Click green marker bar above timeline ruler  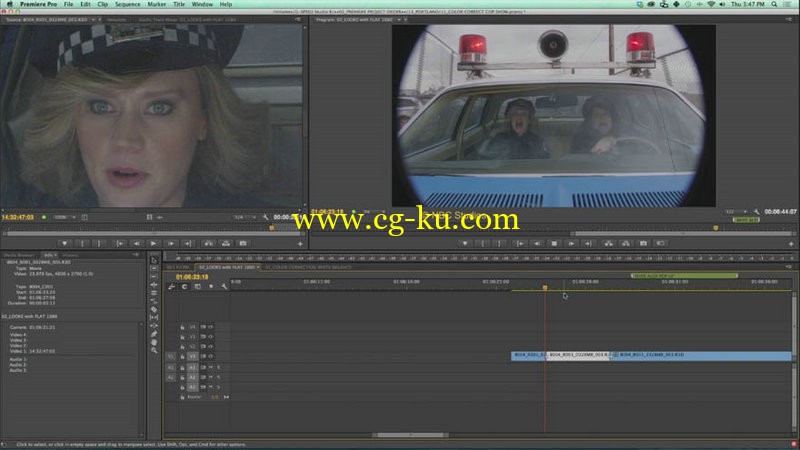pyautogui.click(x=684, y=276)
